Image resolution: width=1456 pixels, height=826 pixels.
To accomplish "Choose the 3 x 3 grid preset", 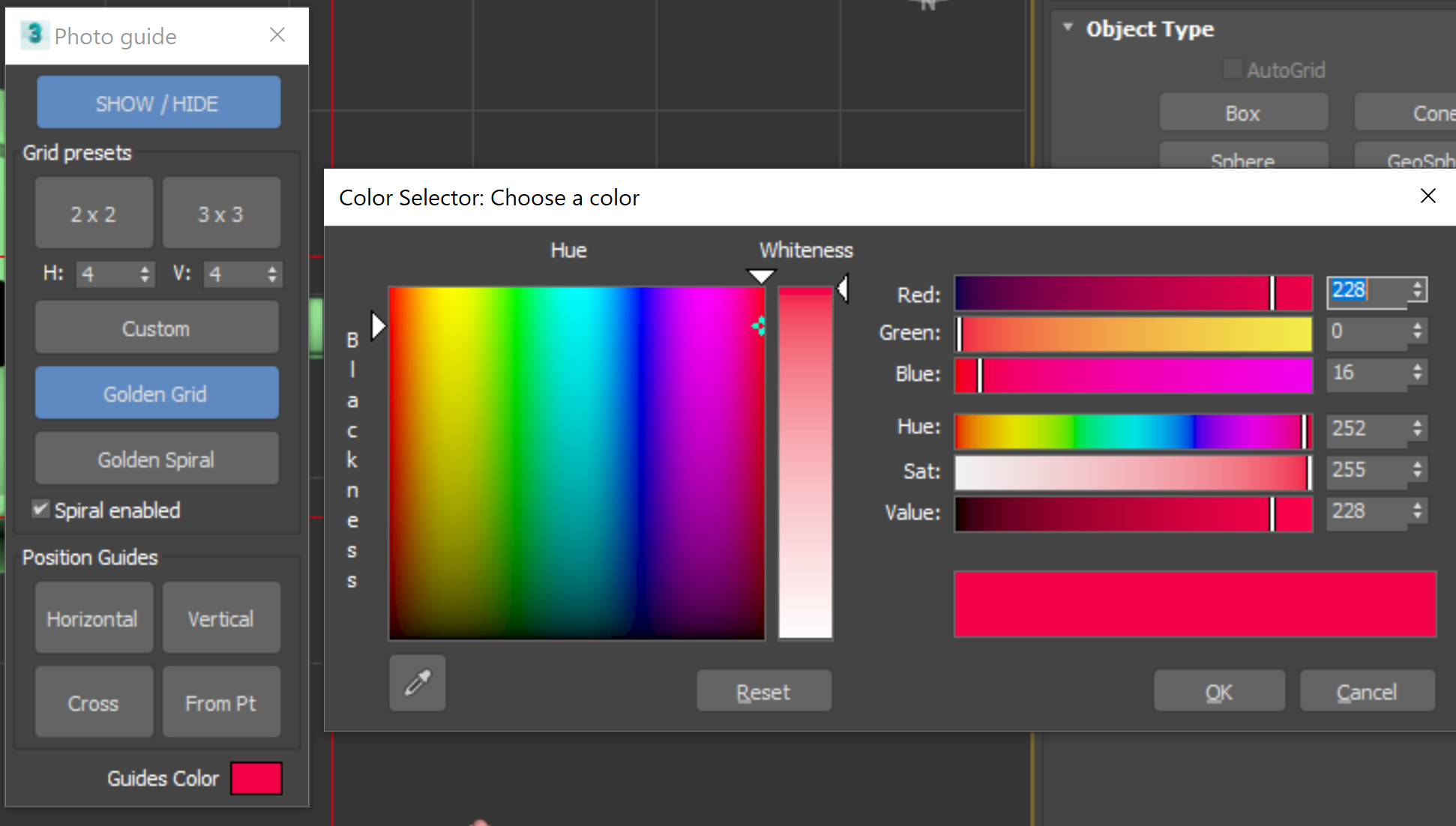I will coord(221,214).
